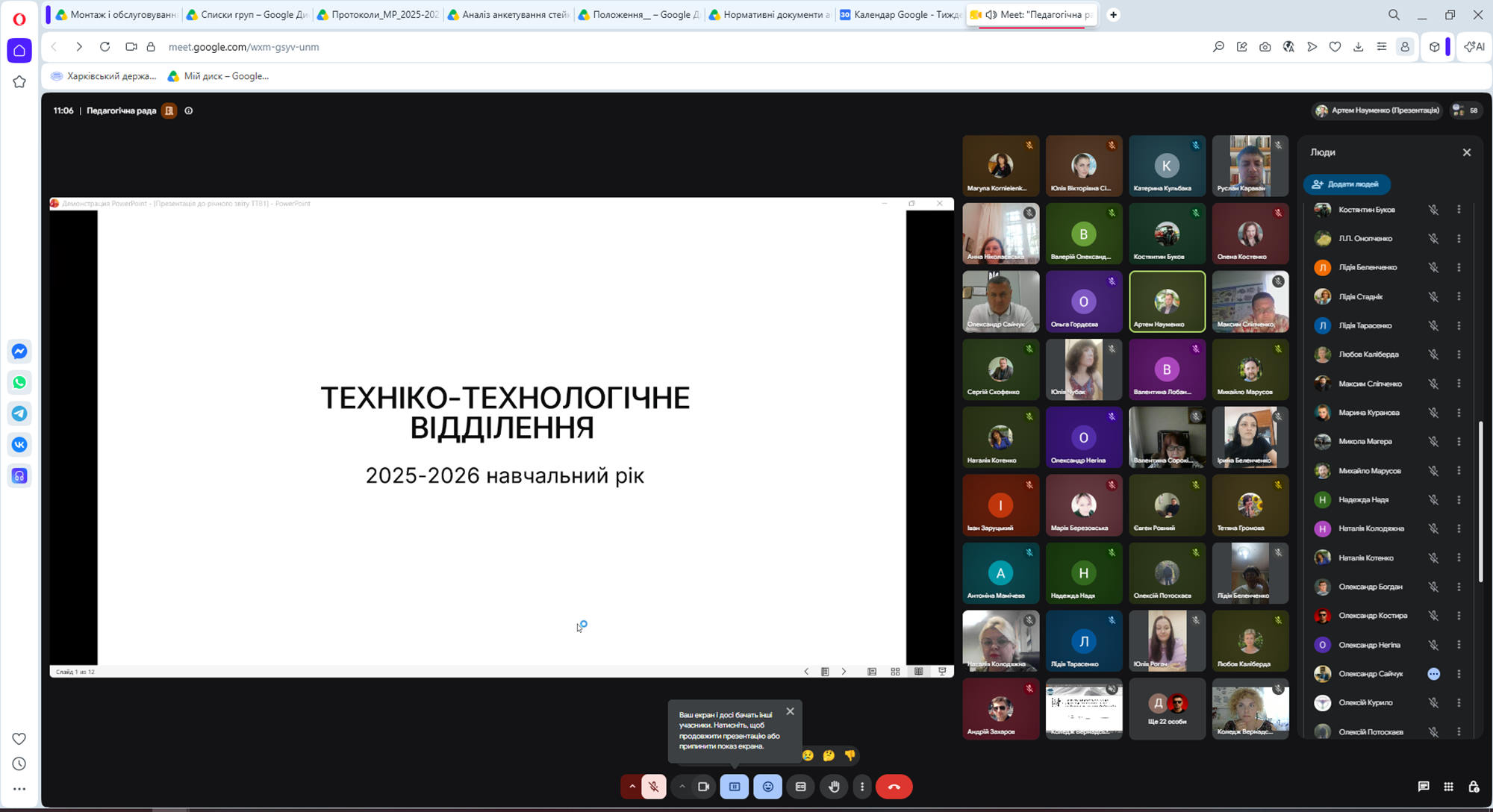Open the emoji reactions button
1493x812 pixels.
pos(767,787)
